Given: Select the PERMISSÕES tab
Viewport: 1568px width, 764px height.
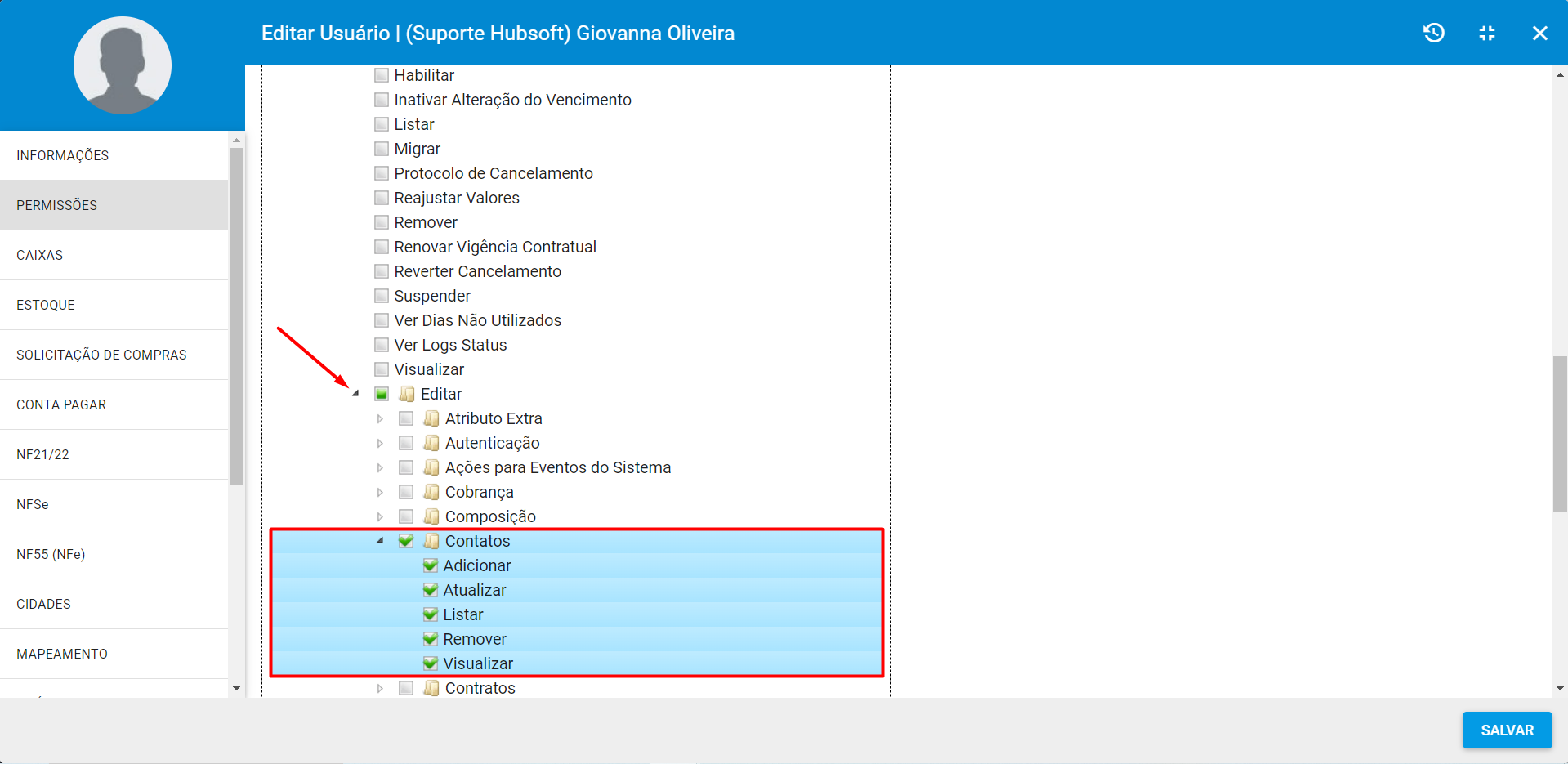Looking at the screenshot, I should (114, 205).
